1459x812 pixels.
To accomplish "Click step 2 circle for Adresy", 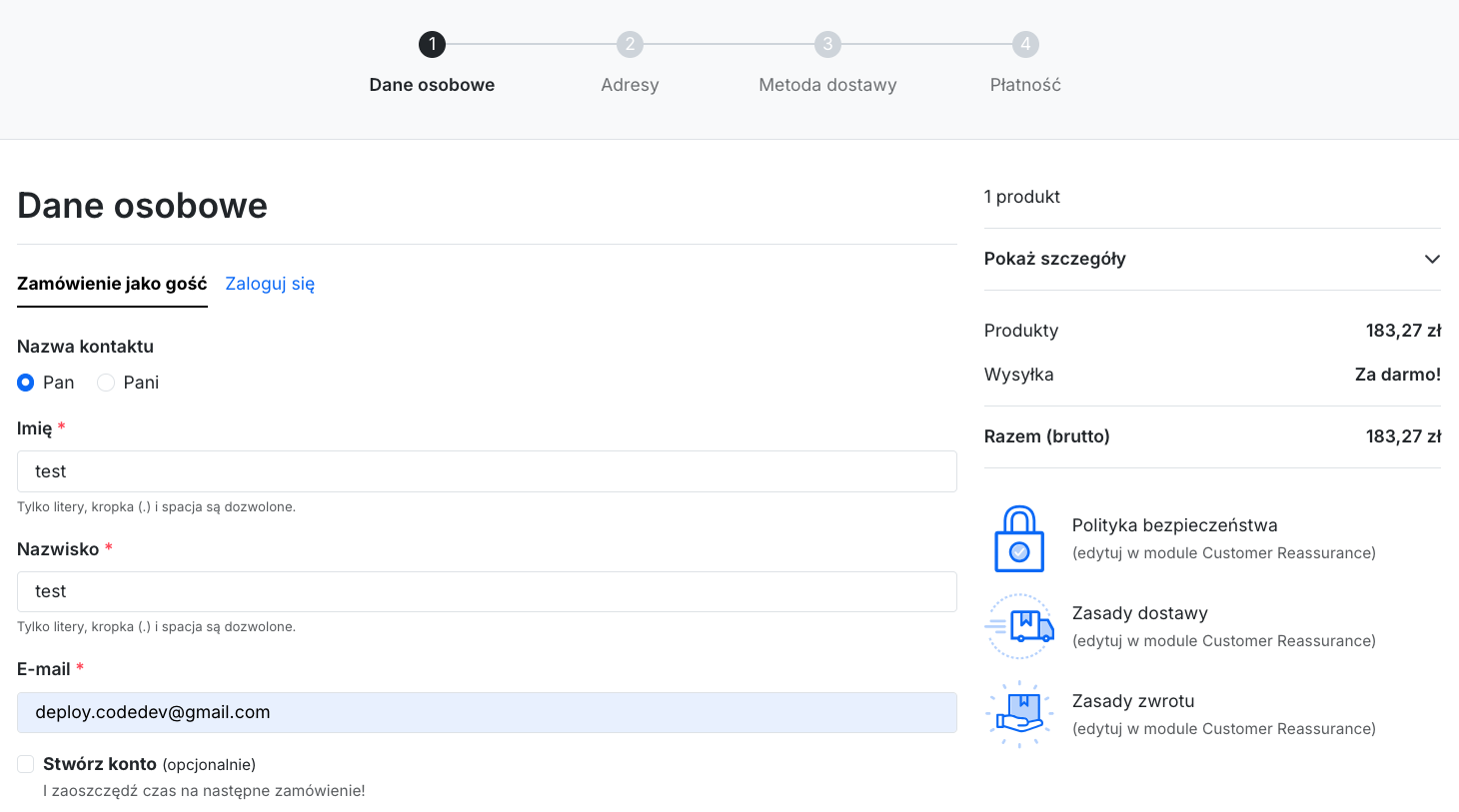I will pyautogui.click(x=630, y=44).
